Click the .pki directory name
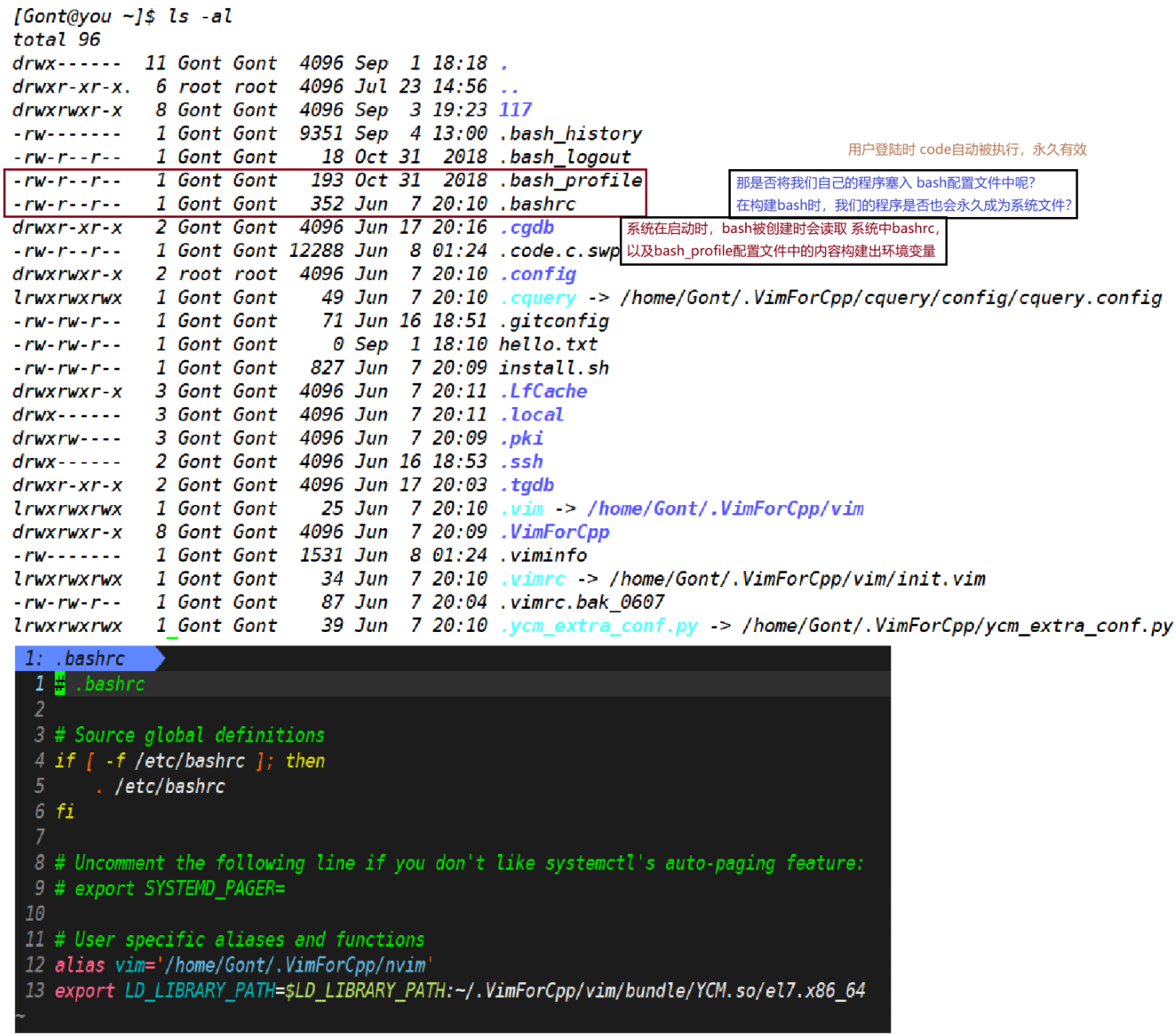 (522, 438)
